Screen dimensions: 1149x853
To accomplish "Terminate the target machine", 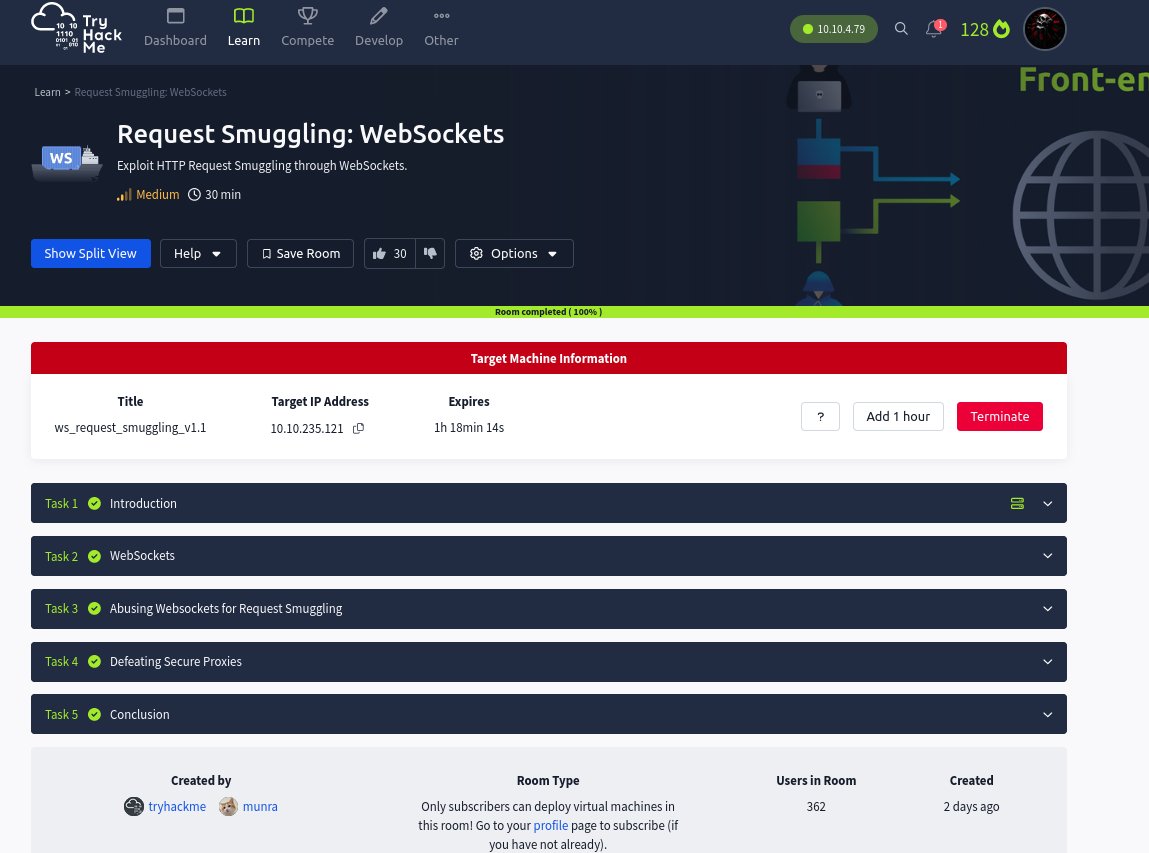I will coord(1000,416).
